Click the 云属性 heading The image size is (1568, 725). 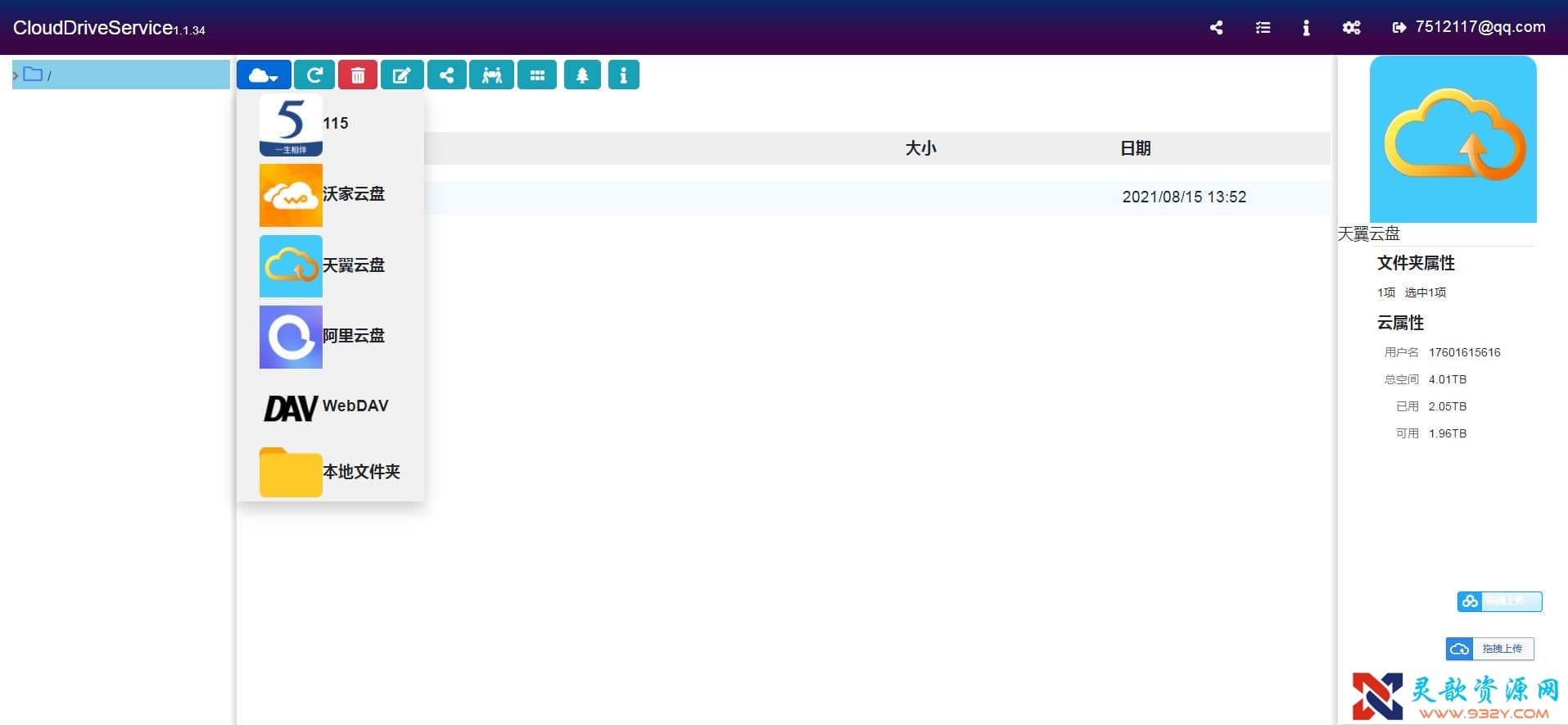(1400, 323)
